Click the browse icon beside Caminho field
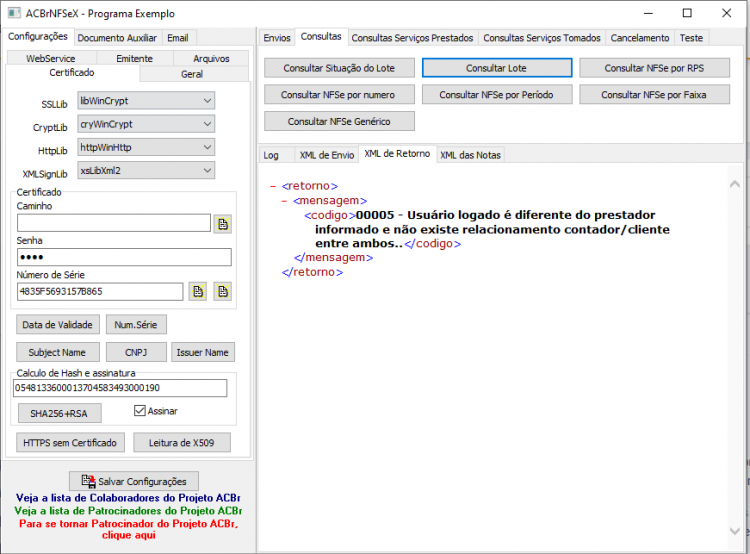 click(223, 224)
